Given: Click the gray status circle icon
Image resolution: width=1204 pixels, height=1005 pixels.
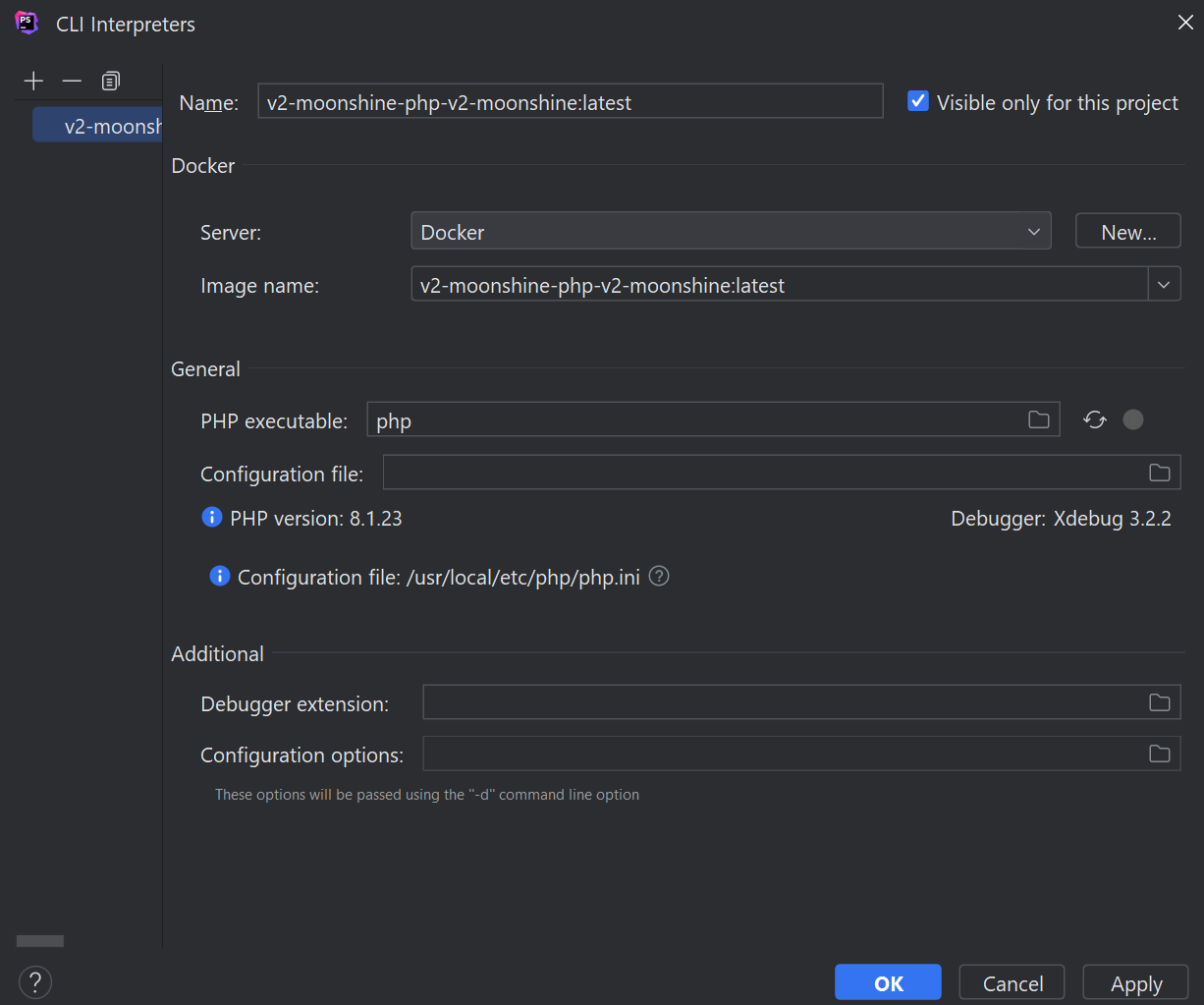Looking at the screenshot, I should point(1133,420).
